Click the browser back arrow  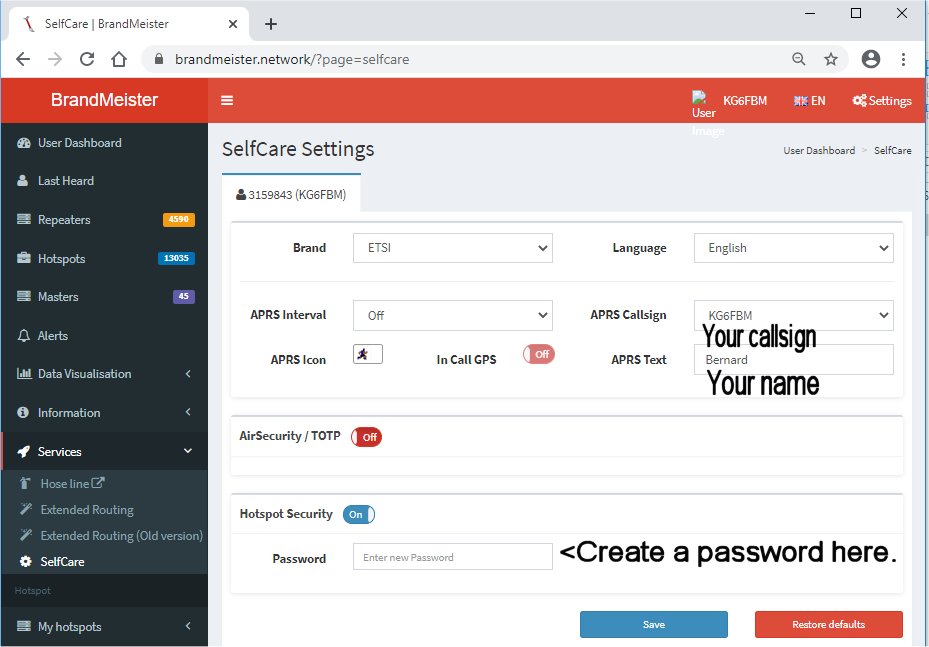pyautogui.click(x=23, y=59)
